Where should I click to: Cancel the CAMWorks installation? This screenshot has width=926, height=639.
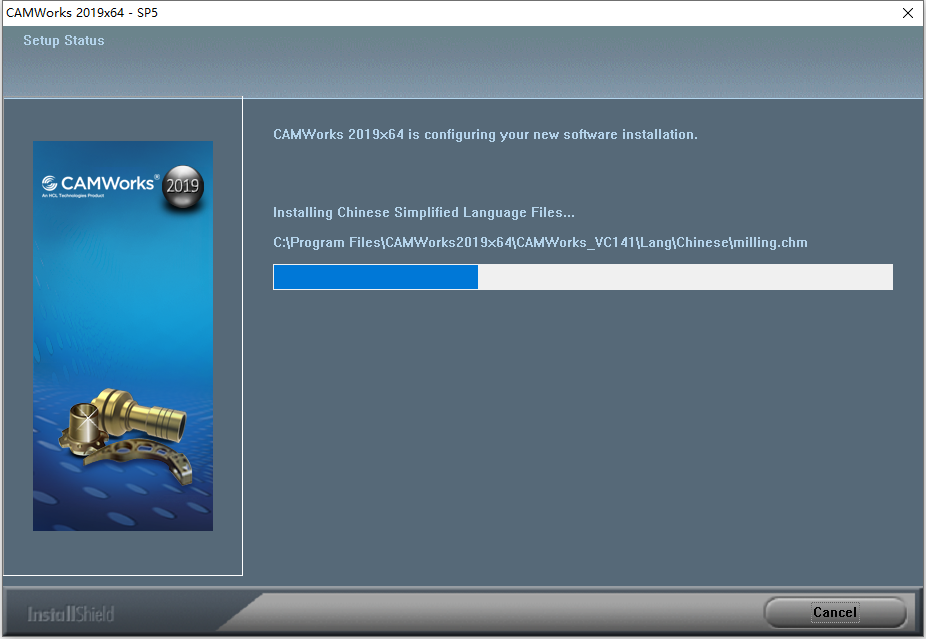(x=834, y=612)
